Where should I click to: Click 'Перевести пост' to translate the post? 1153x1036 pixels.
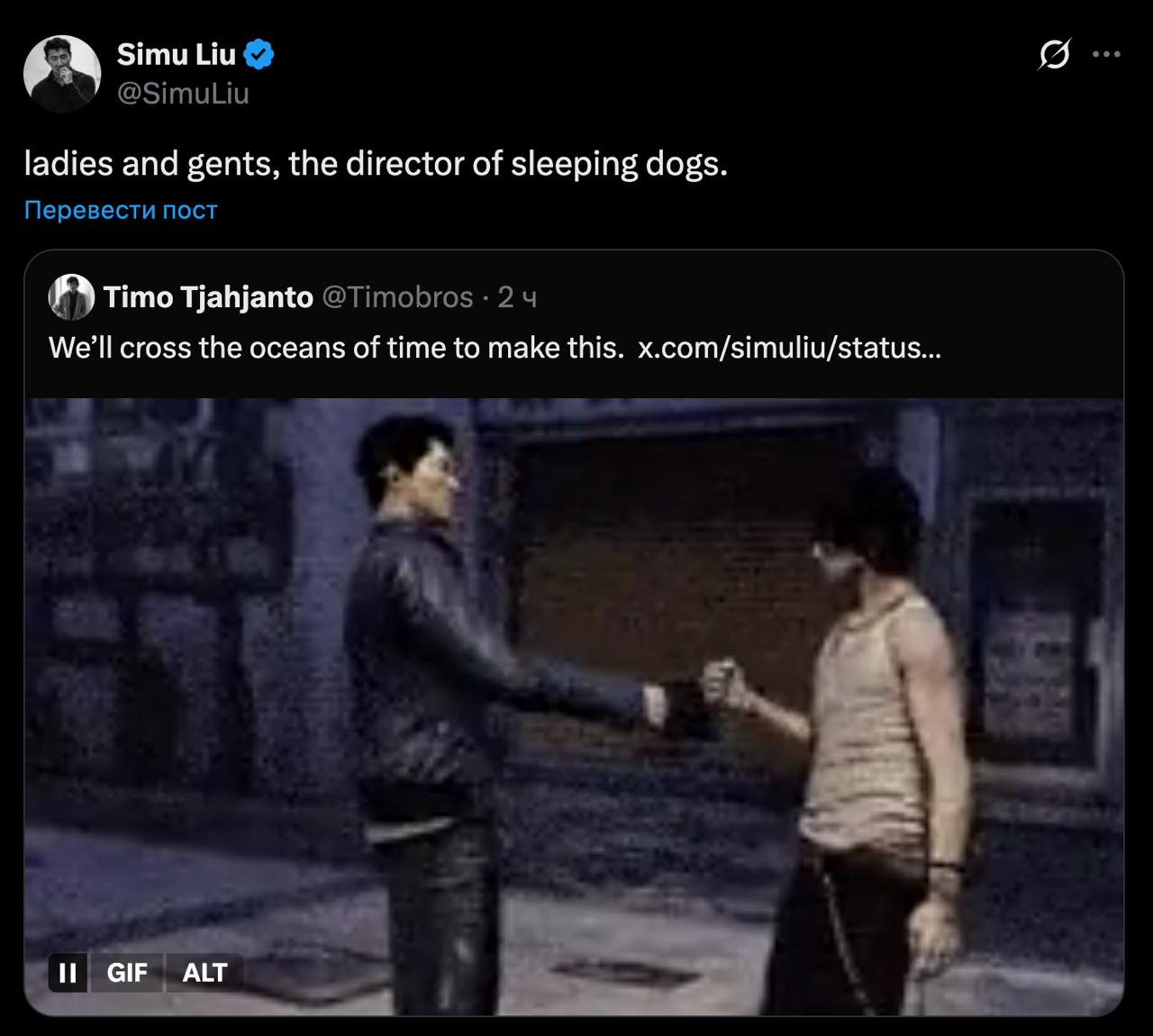tap(121, 210)
